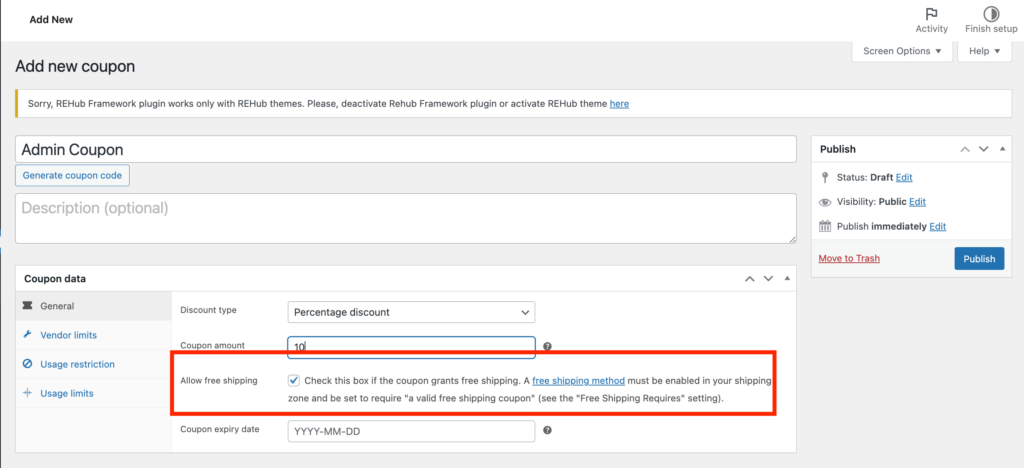Click the 'Discount type' label
The width and height of the screenshot is (1024, 468).
click(x=208, y=310)
